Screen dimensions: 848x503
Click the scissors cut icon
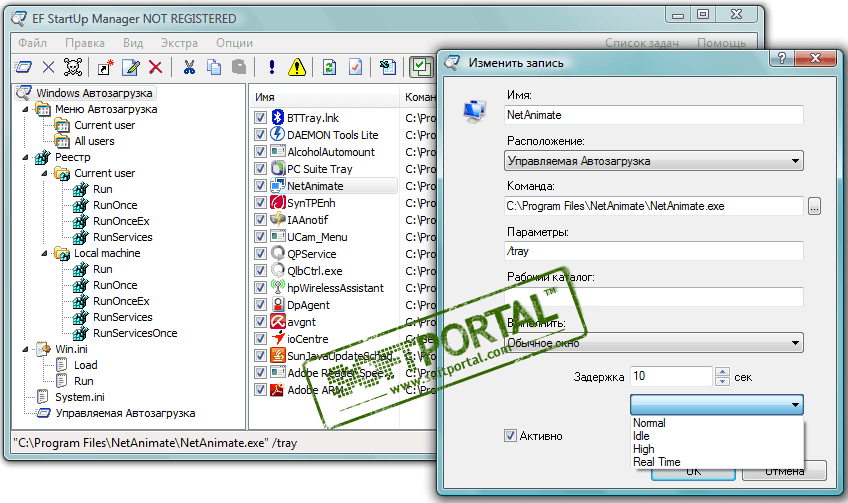[189, 67]
